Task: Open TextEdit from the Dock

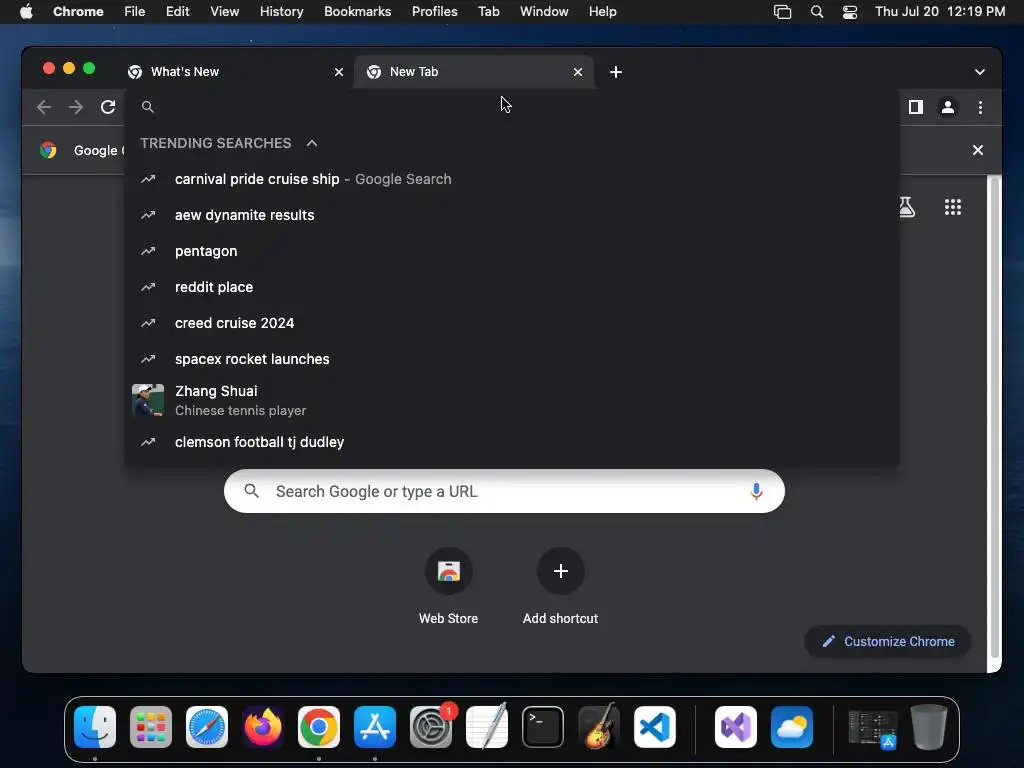Action: point(487,727)
